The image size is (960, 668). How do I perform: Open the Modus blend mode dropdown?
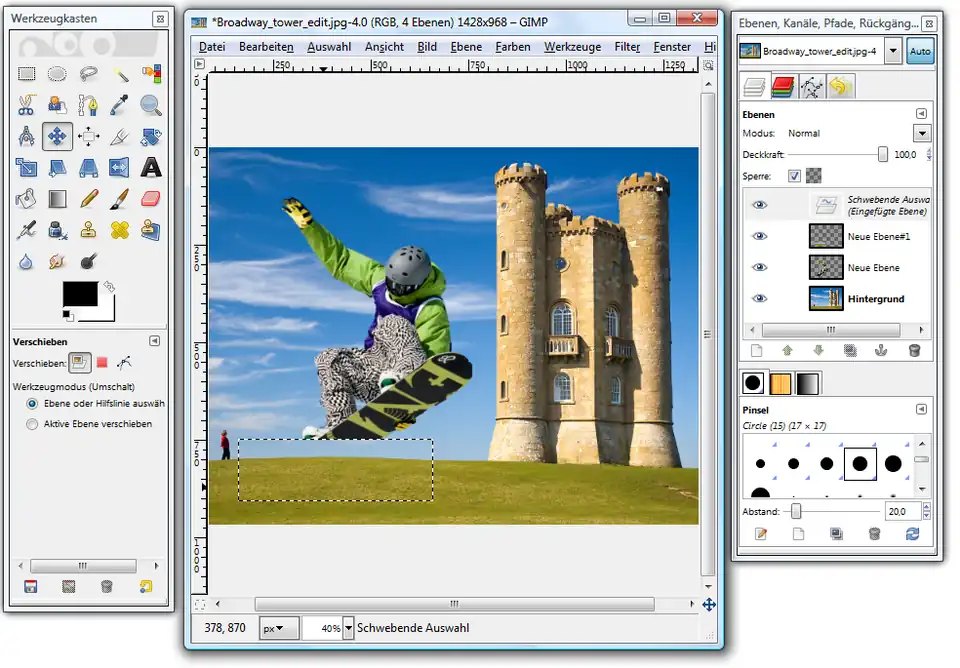click(x=921, y=133)
